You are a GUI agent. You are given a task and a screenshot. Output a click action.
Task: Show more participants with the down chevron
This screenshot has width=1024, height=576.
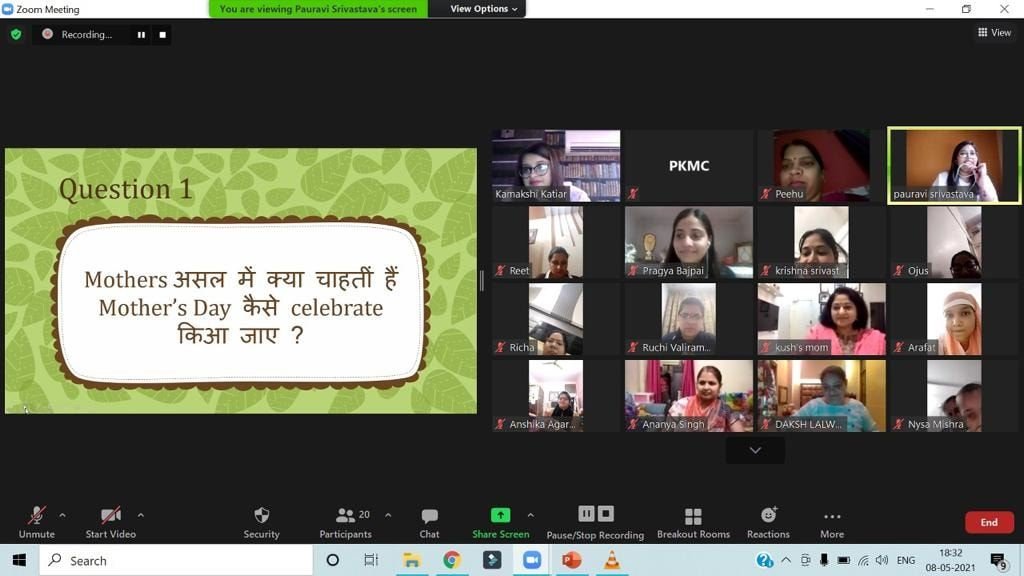(x=755, y=451)
